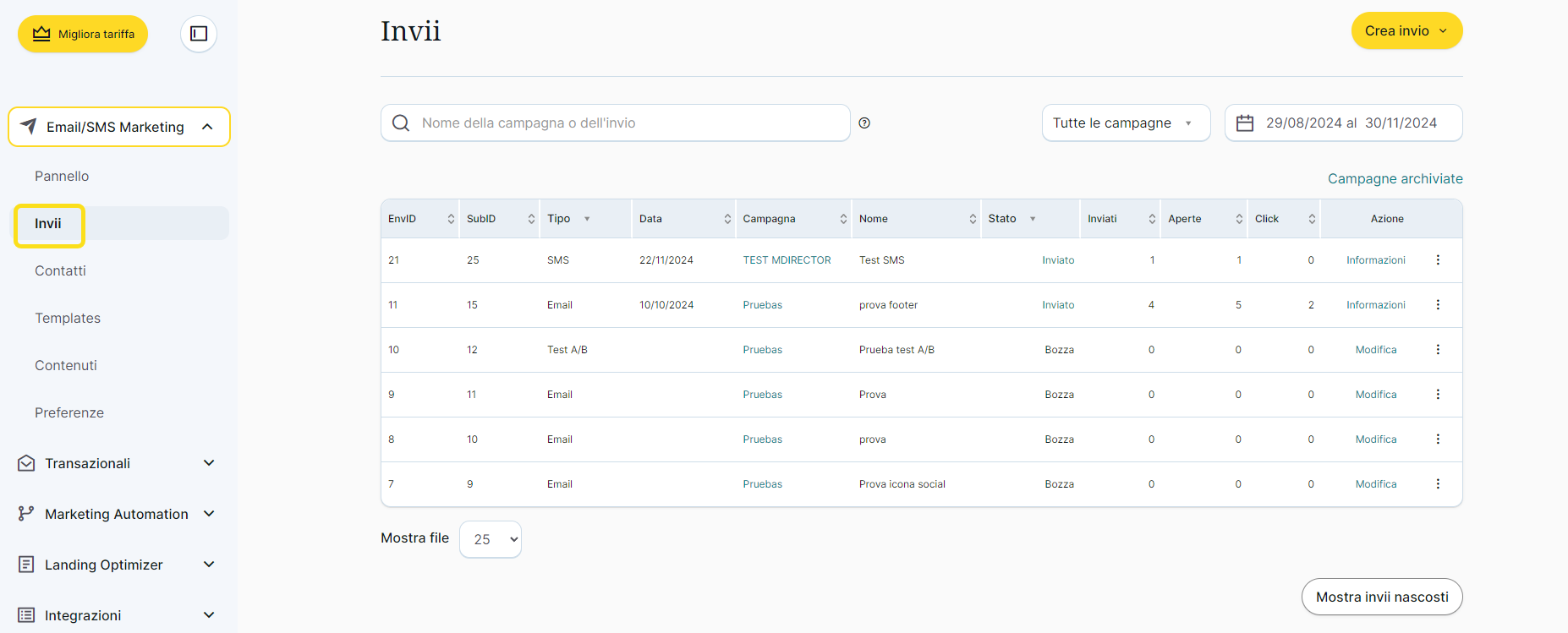Open three-dot menu for Prueba test A/B
Screen dimensions: 1568x633
[x=1438, y=350]
